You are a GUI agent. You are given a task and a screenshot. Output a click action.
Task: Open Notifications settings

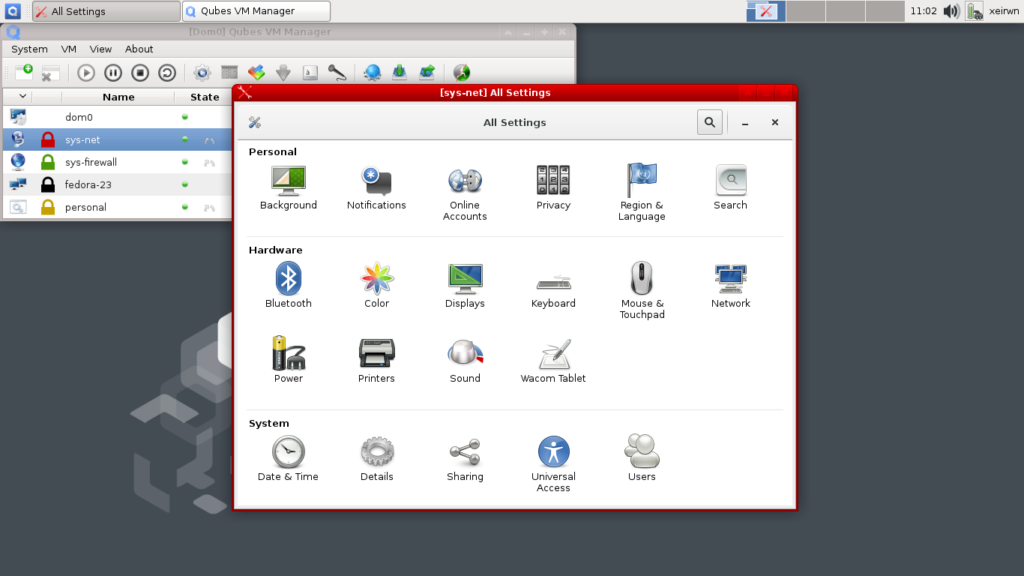pos(376,188)
